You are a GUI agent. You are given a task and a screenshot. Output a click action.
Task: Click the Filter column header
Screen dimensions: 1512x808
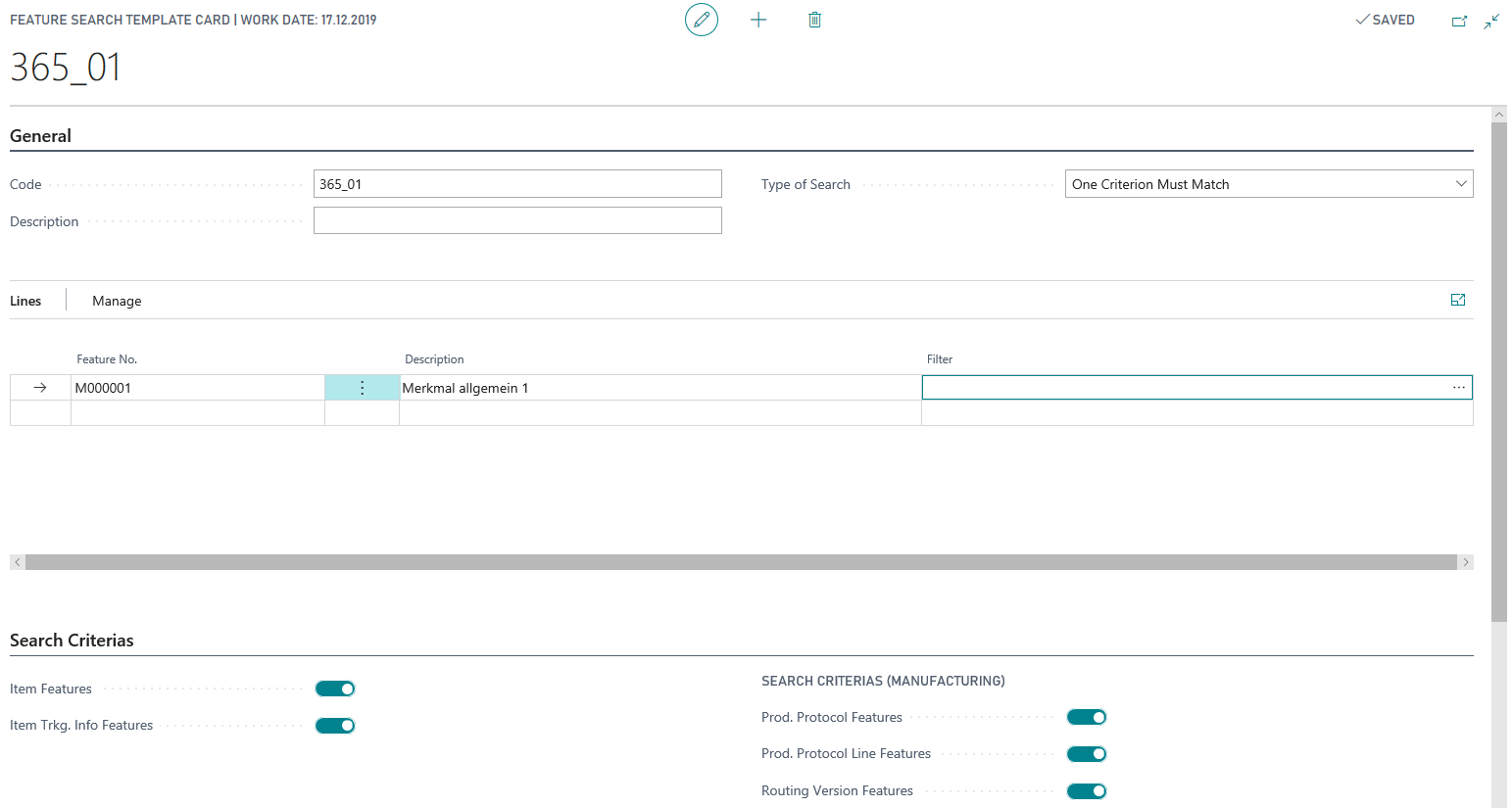click(x=940, y=359)
